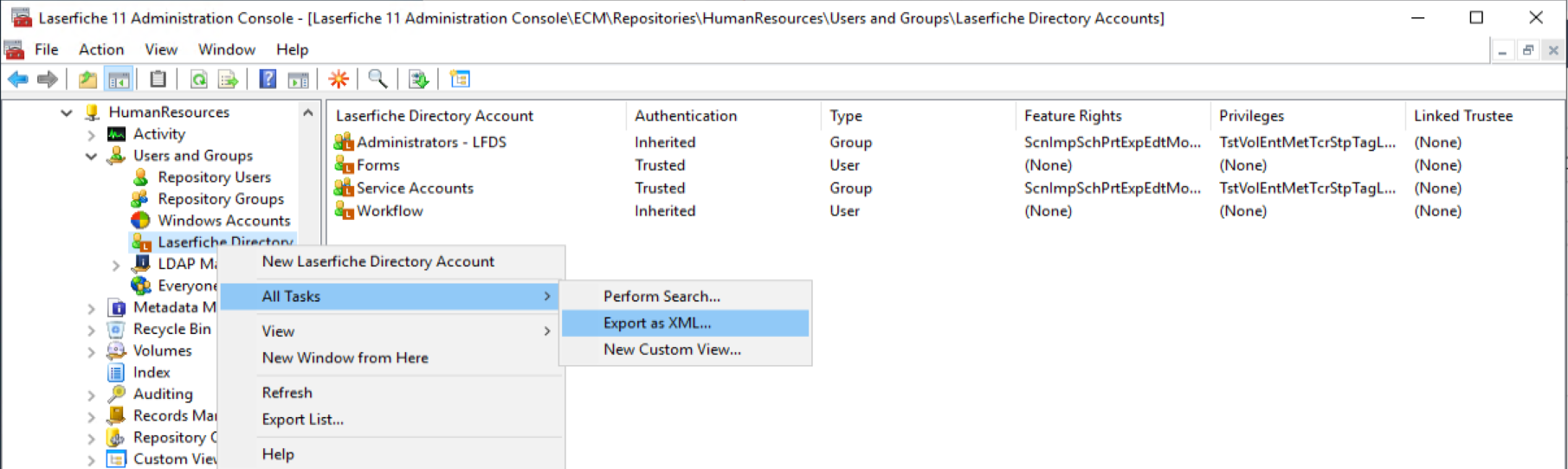Click Trusted authentication for Forms row
1568x469 pixels.
pyautogui.click(x=660, y=164)
